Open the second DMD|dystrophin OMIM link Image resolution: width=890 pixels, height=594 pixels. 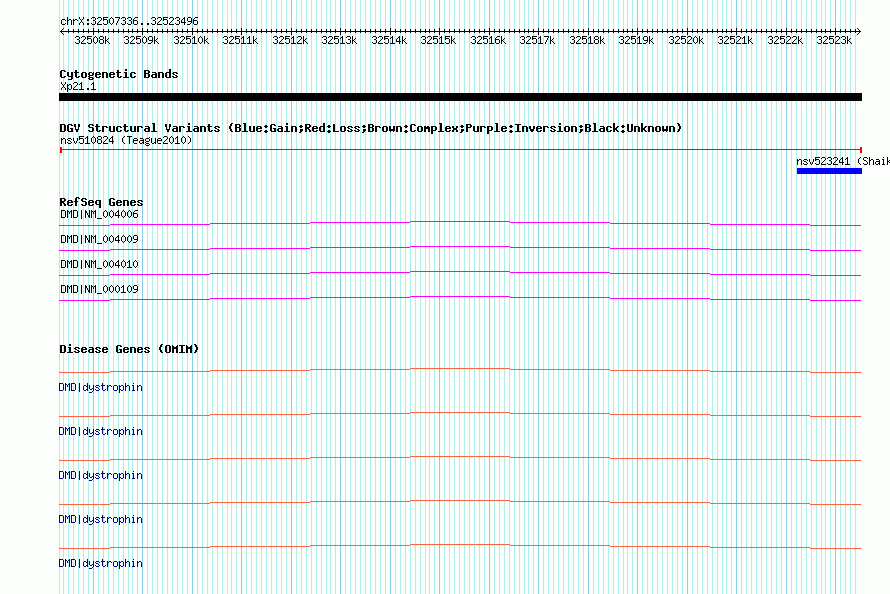[x=100, y=432]
